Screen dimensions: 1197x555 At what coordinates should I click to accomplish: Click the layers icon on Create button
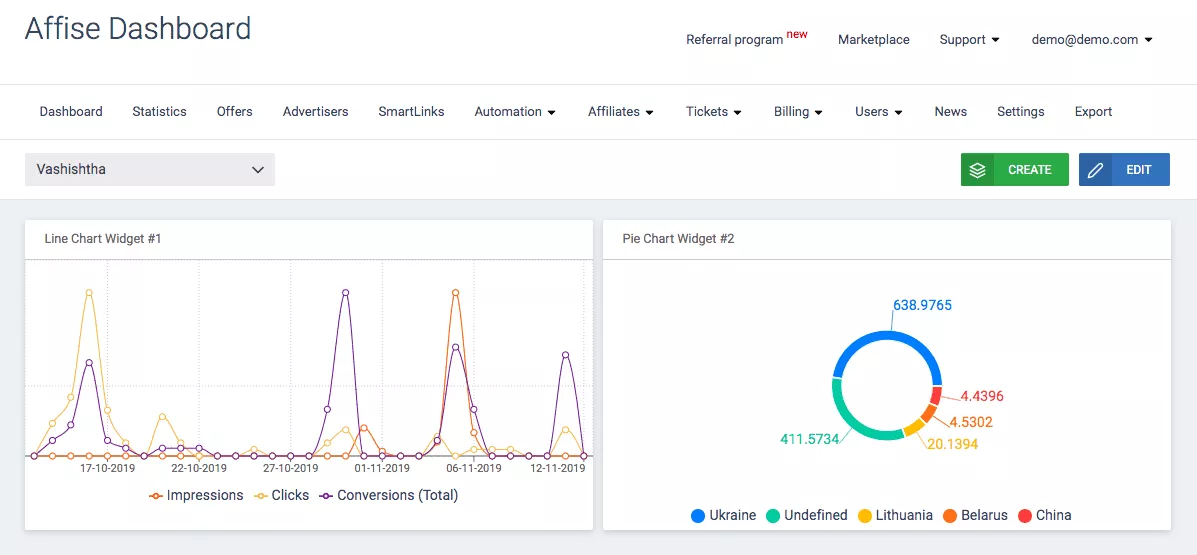point(978,170)
